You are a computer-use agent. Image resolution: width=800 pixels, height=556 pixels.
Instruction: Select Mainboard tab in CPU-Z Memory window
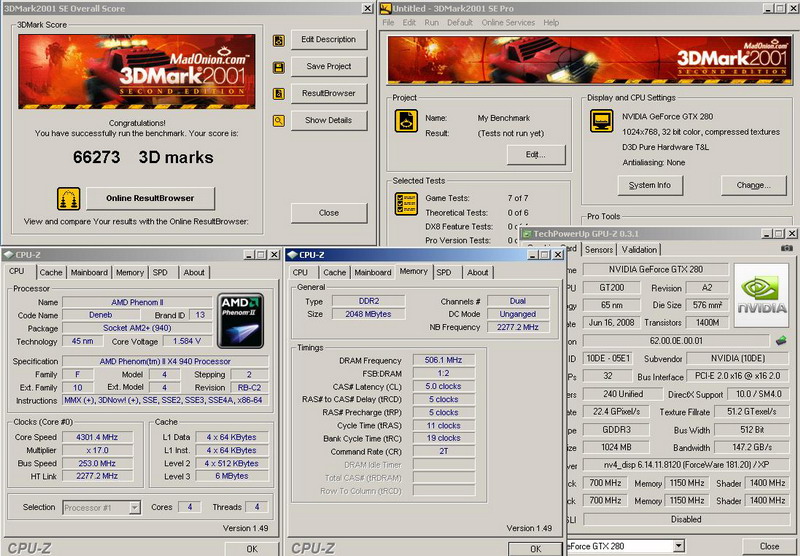[x=373, y=272]
